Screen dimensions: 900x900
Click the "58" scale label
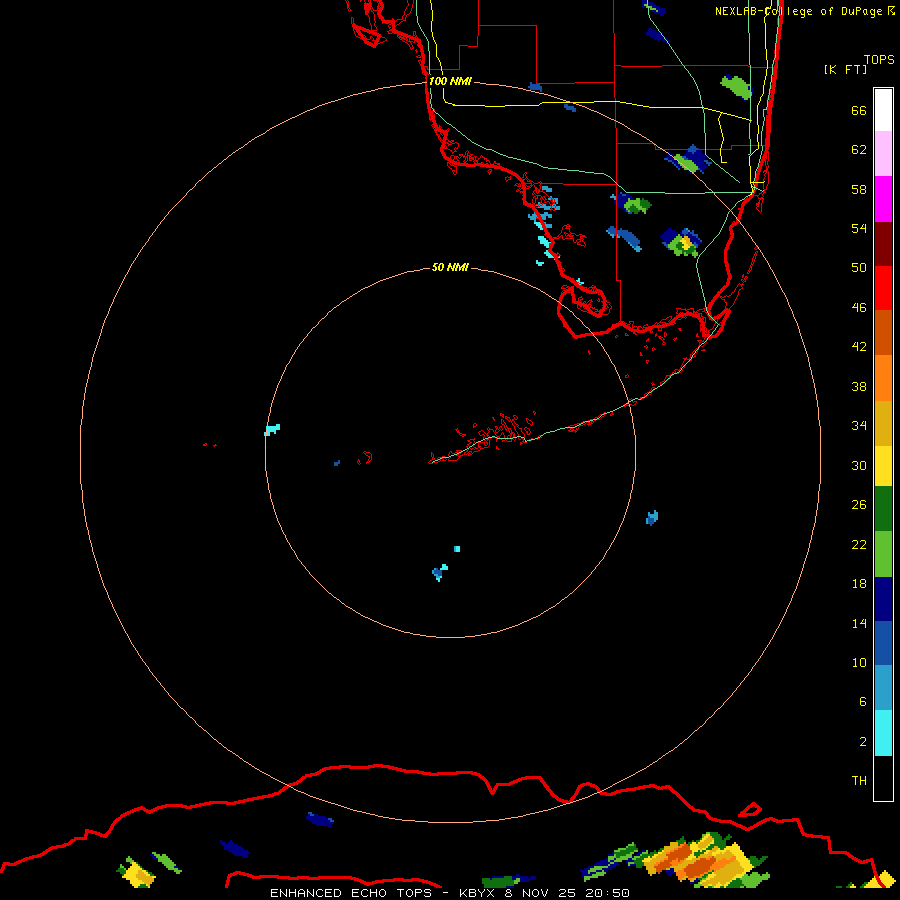click(859, 189)
